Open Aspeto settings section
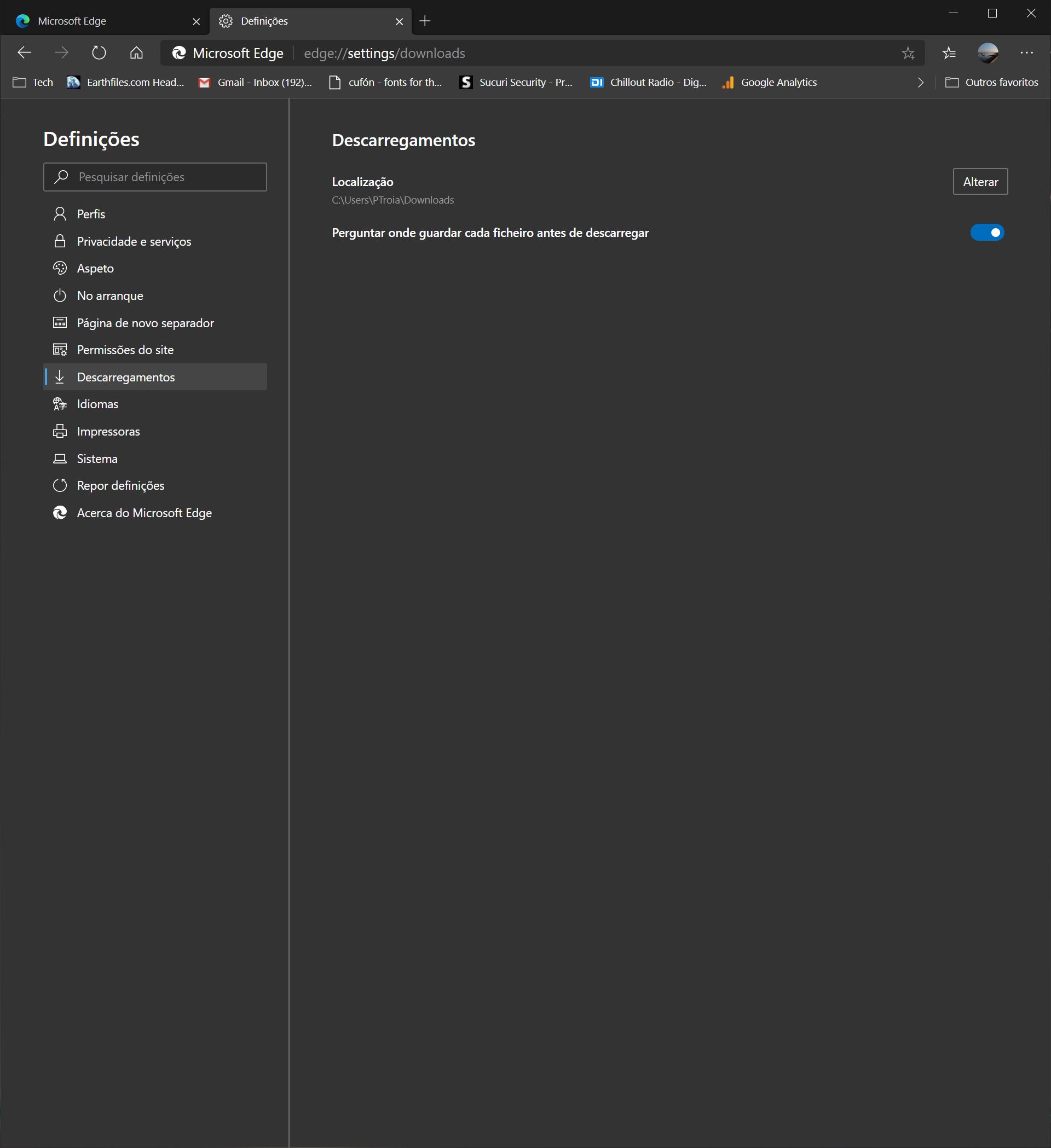This screenshot has height=1148, width=1051. (155, 268)
